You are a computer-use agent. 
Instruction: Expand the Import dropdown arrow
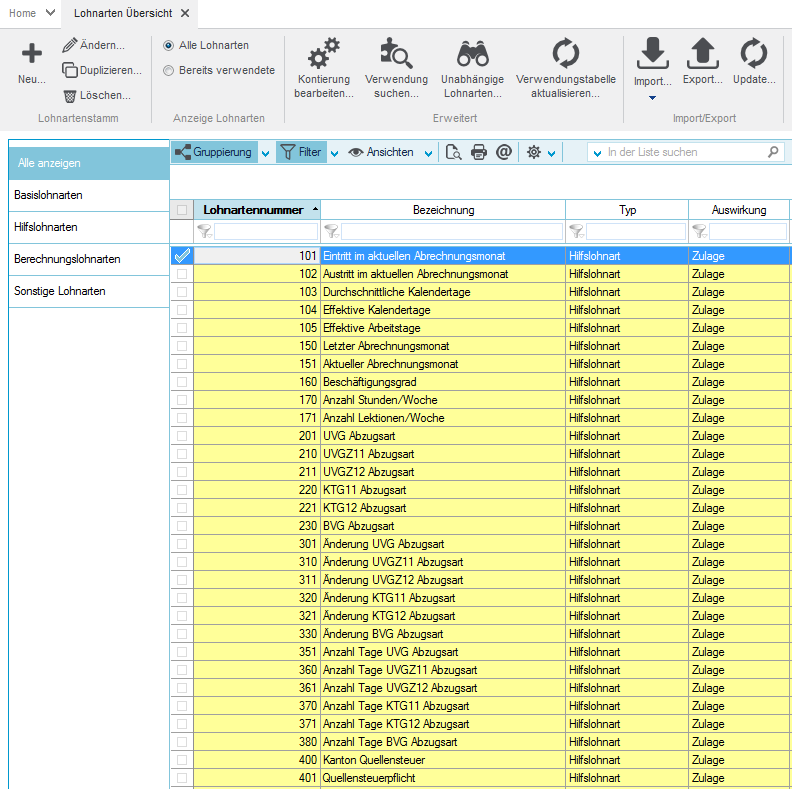pyautogui.click(x=652, y=98)
